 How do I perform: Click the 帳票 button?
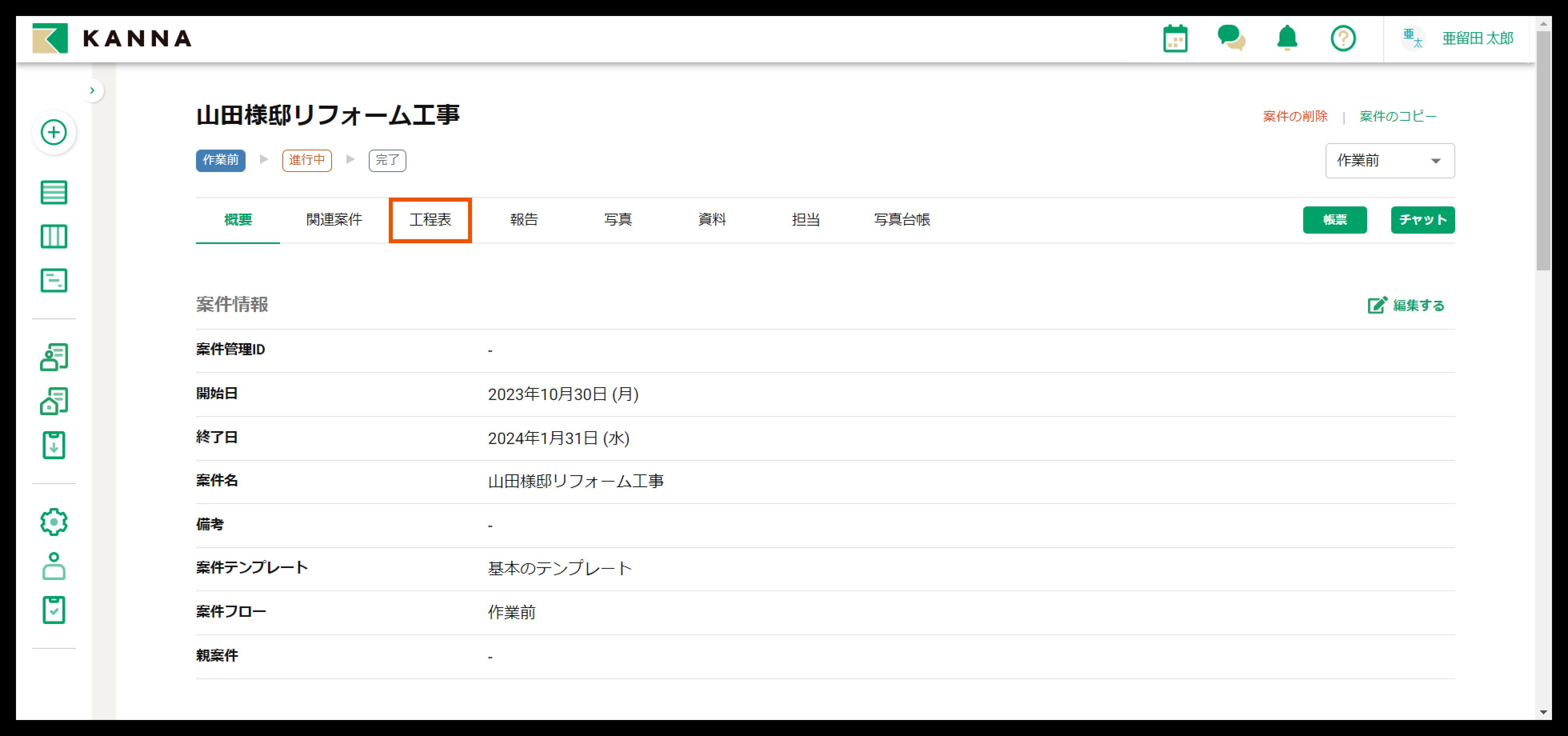coord(1334,220)
